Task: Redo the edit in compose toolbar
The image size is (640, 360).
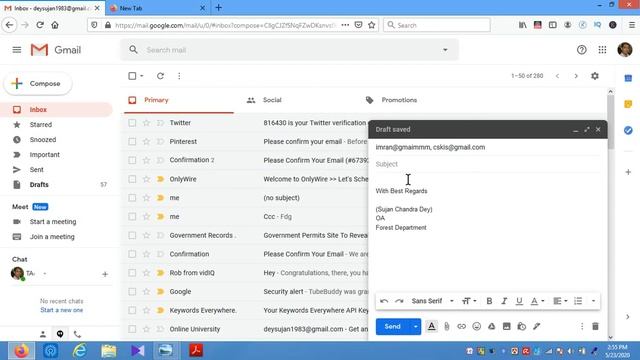Action: pos(399,301)
